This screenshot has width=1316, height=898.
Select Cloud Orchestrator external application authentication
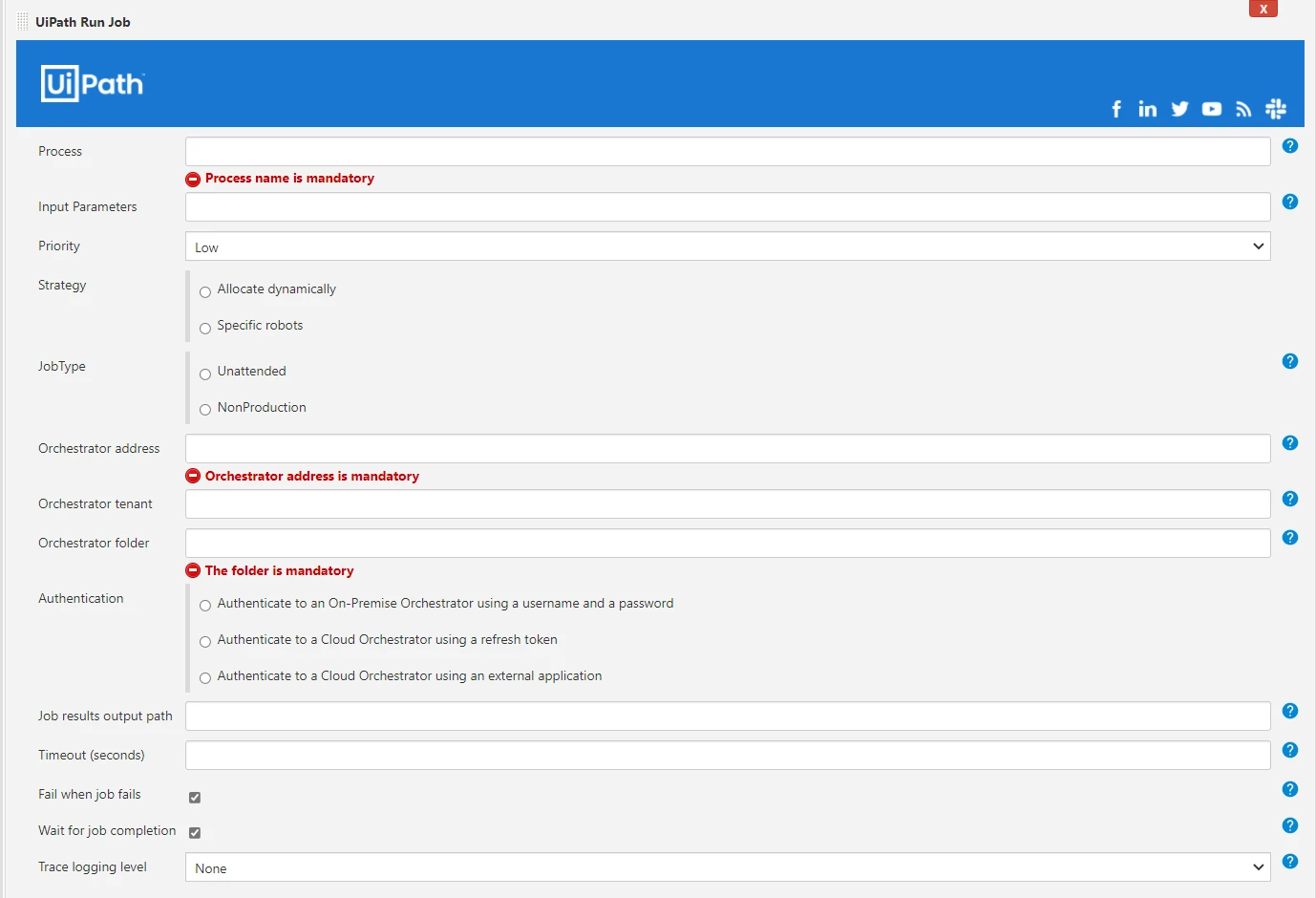click(205, 678)
